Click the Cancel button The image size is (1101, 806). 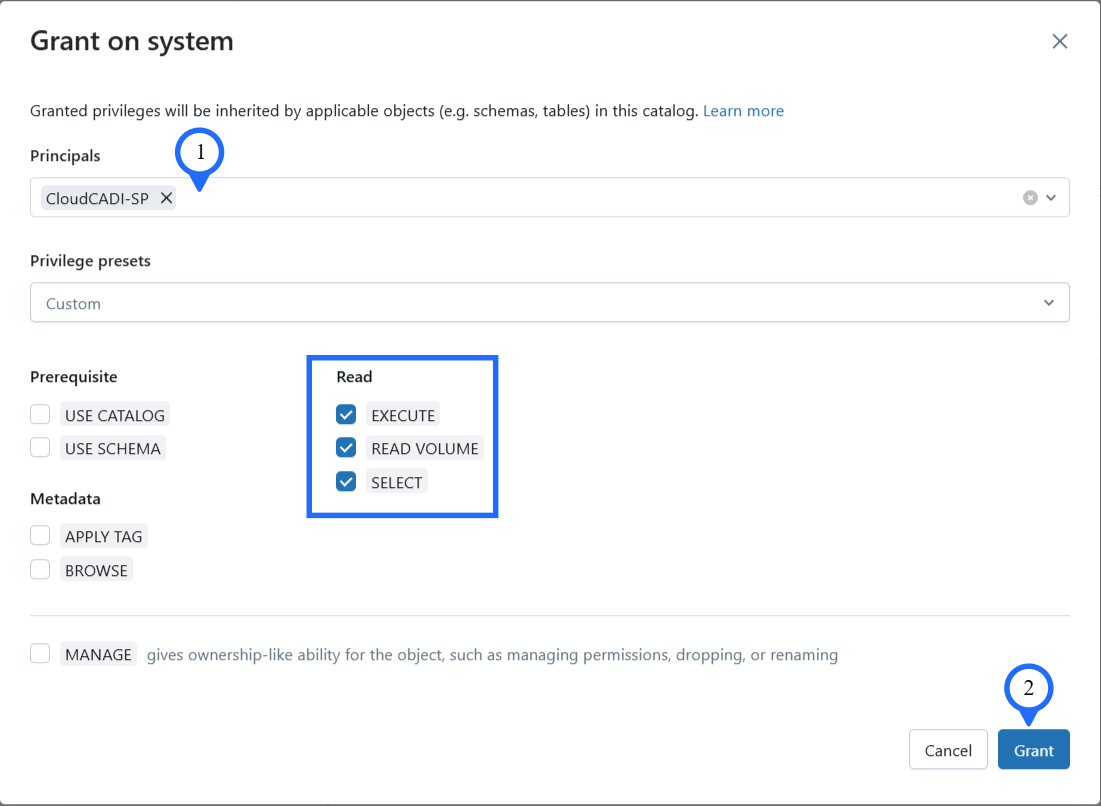click(947, 750)
